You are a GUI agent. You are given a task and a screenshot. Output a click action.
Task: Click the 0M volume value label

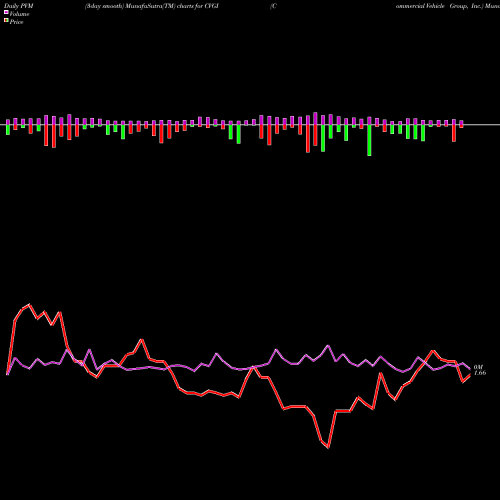pos(478,367)
